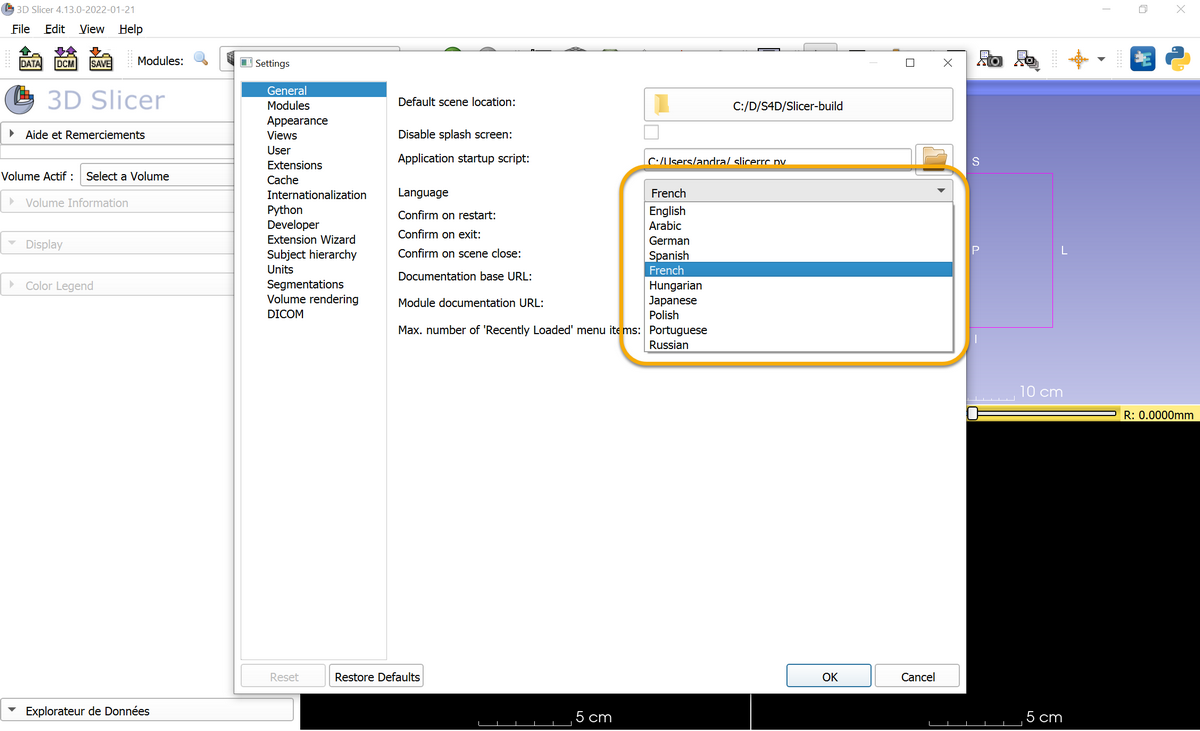
Task: Select Portuguese in the language list
Action: pos(799,330)
